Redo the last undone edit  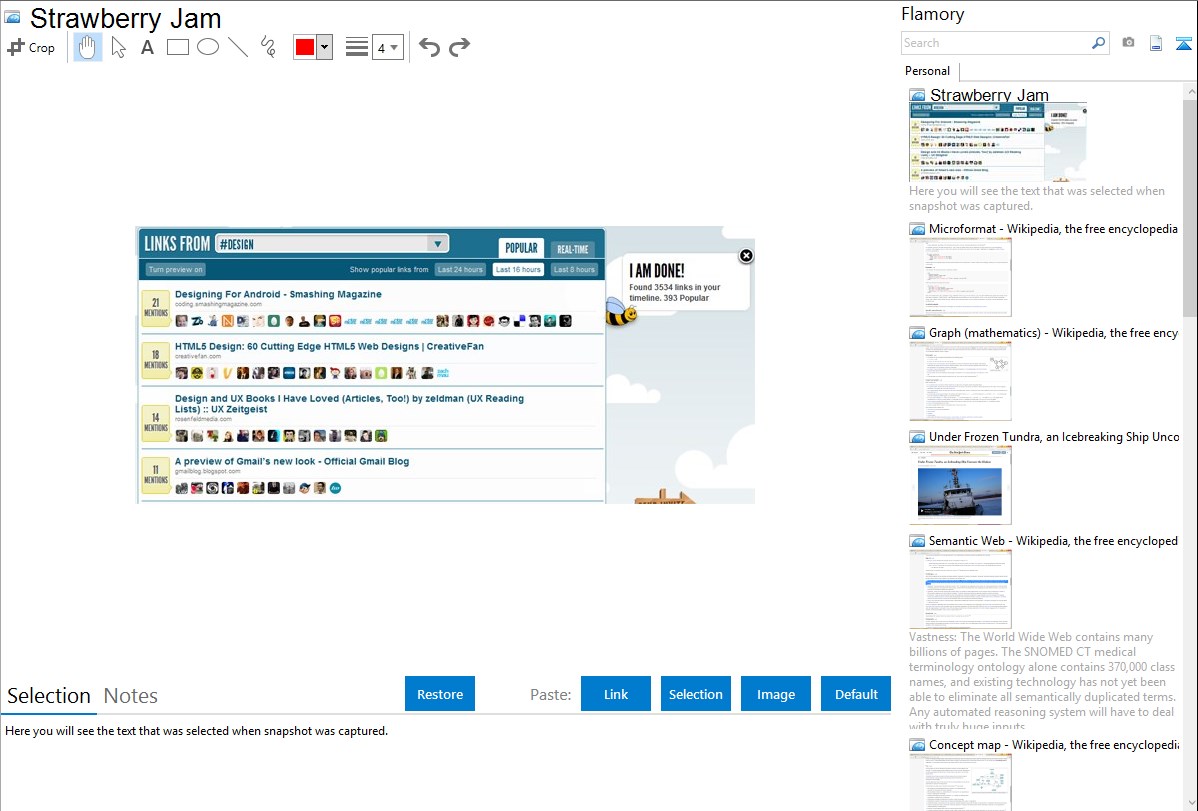(459, 47)
